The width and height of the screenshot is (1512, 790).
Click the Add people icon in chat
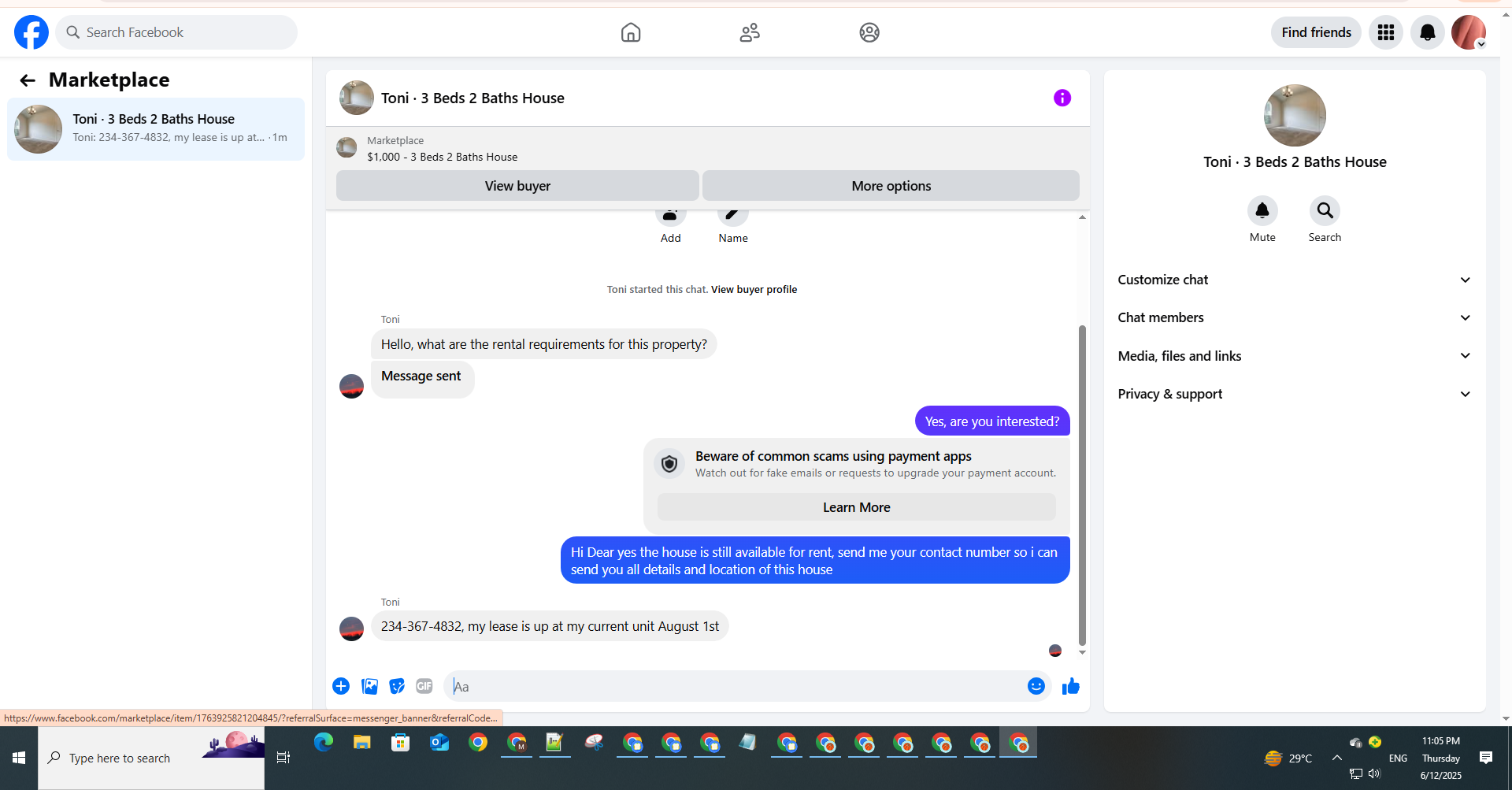point(670,216)
